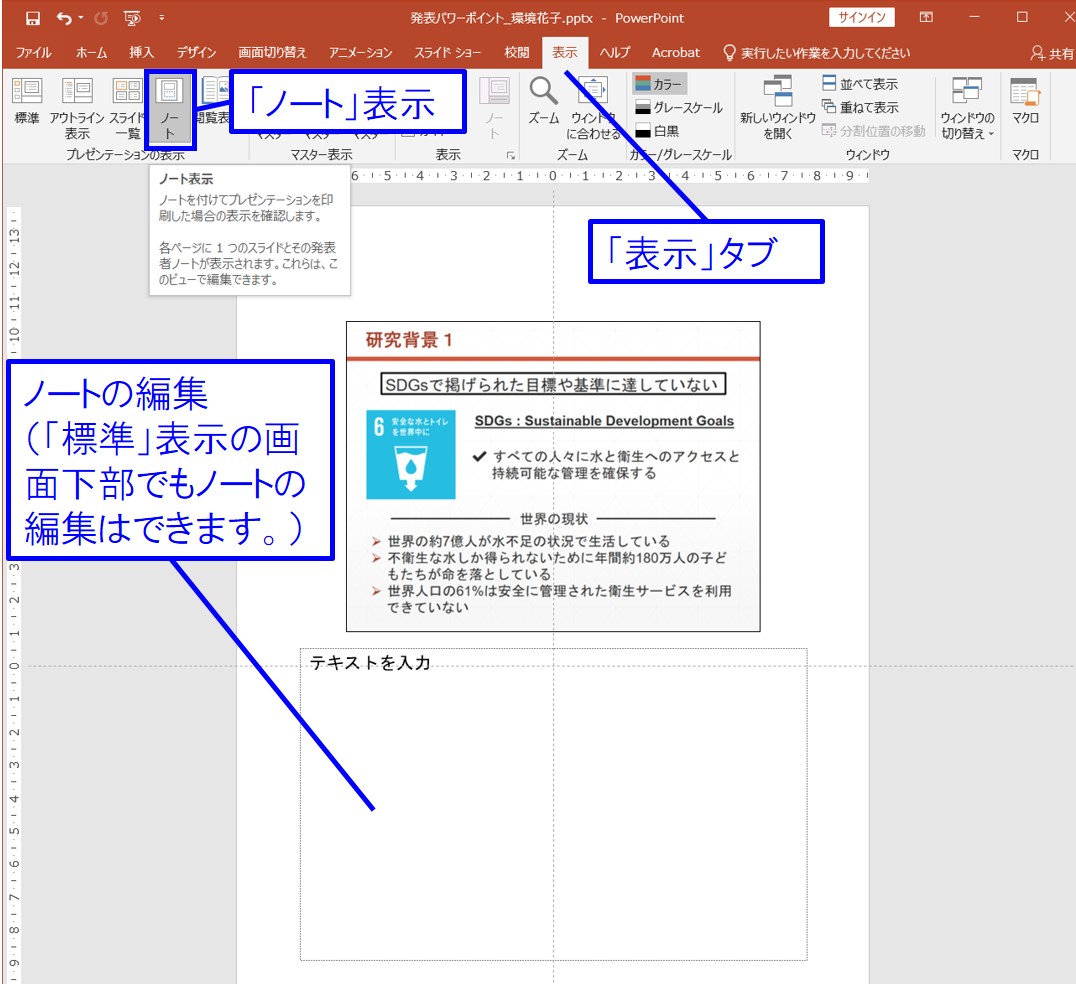Open the アニメーション ribbon tab
Screen dimensions: 1076x984
coord(360,53)
